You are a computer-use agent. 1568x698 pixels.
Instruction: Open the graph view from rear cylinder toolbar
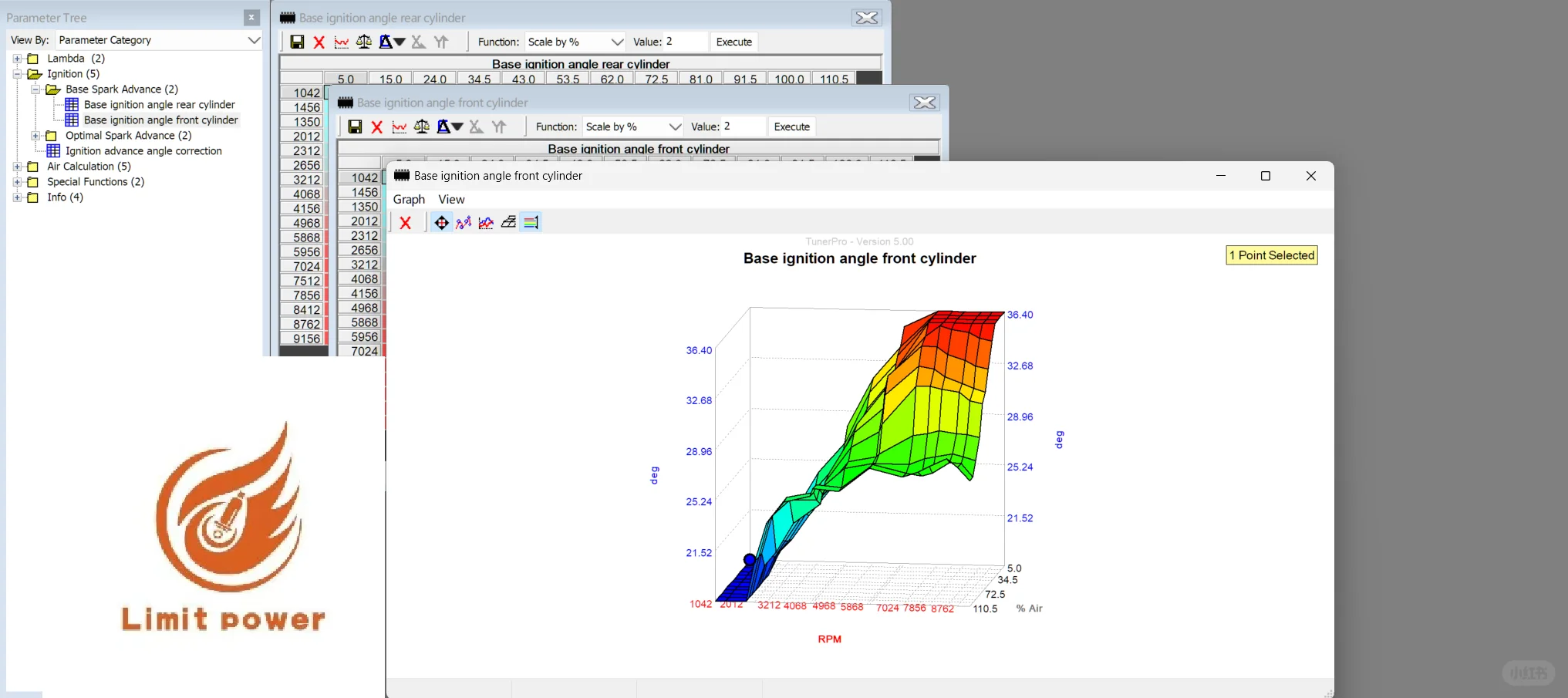click(341, 42)
